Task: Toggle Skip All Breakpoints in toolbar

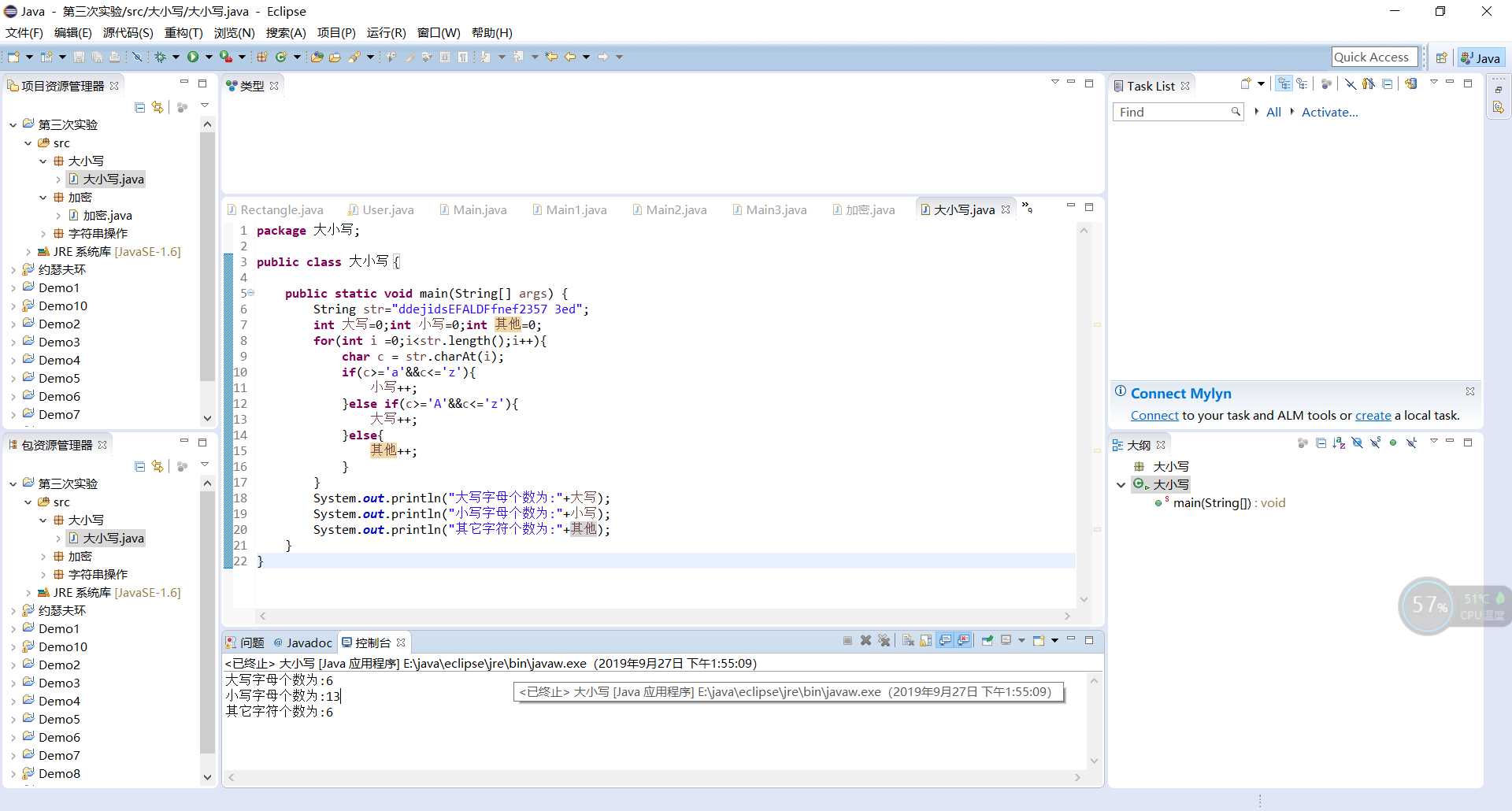Action: (x=137, y=57)
